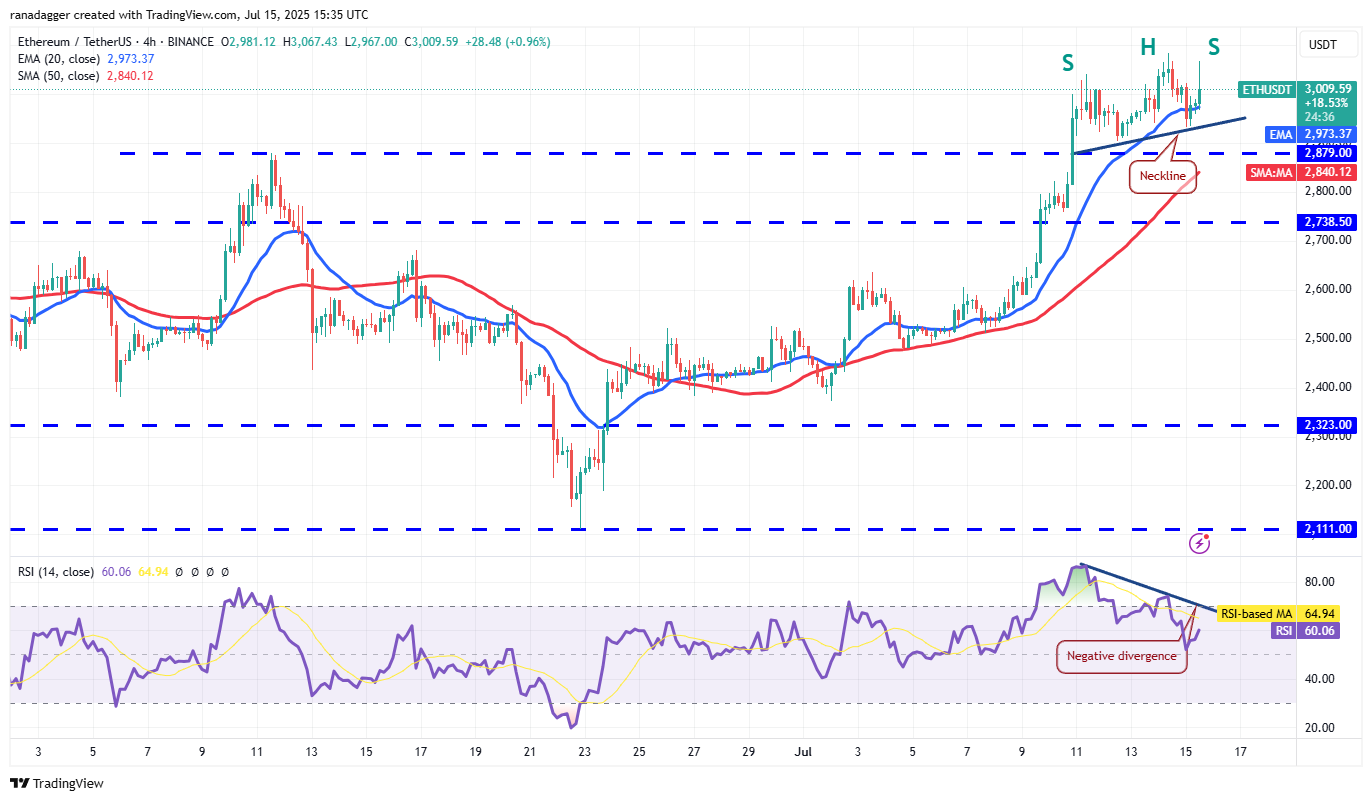Click the H head pattern label
The height and width of the screenshot is (801, 1372).
[x=1147, y=45]
